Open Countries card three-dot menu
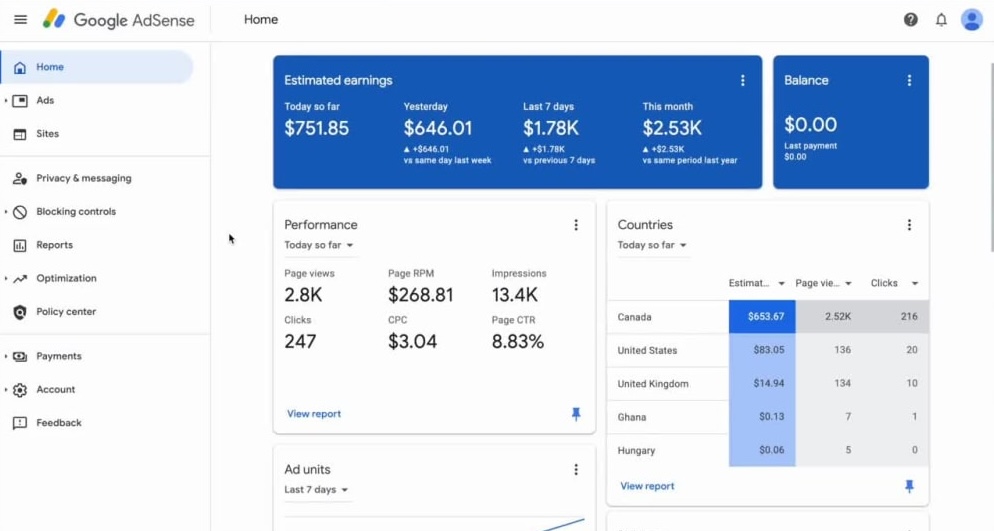 coord(909,225)
